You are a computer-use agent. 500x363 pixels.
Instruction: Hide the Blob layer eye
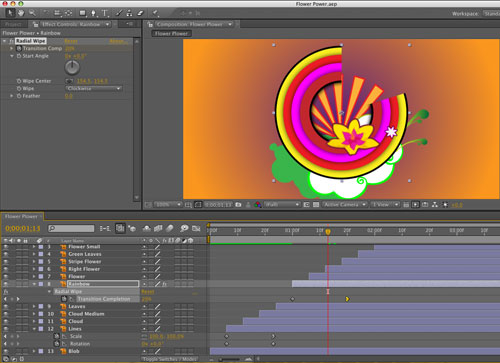pyautogui.click(x=6, y=351)
